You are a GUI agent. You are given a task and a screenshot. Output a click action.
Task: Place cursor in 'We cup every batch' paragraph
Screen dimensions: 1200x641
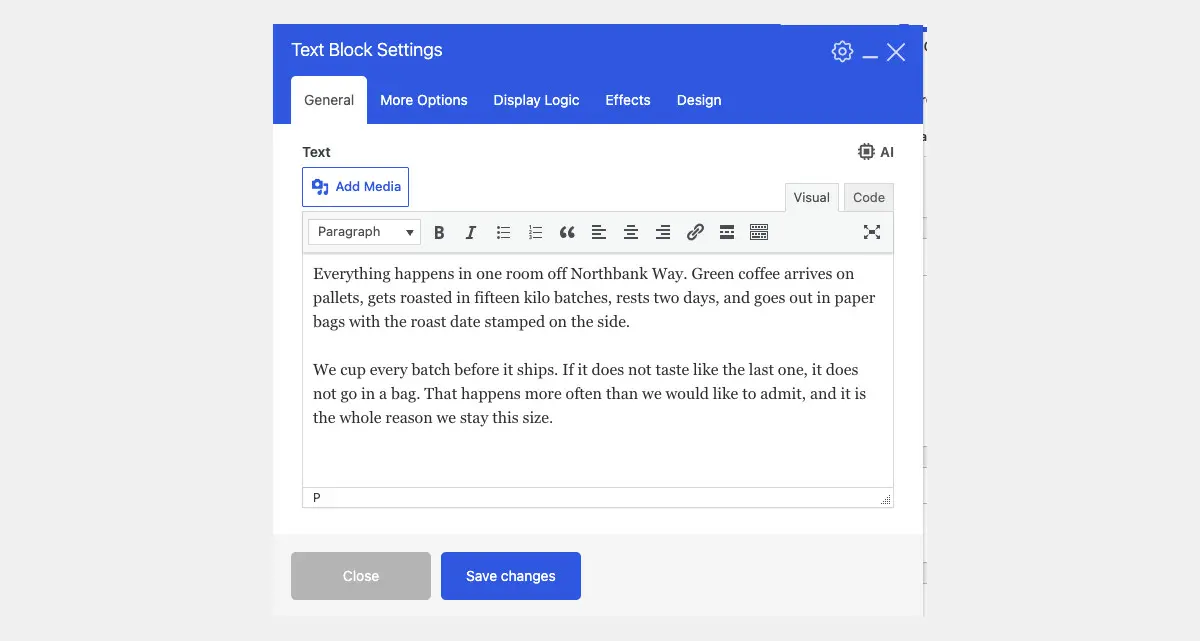[x=590, y=394]
